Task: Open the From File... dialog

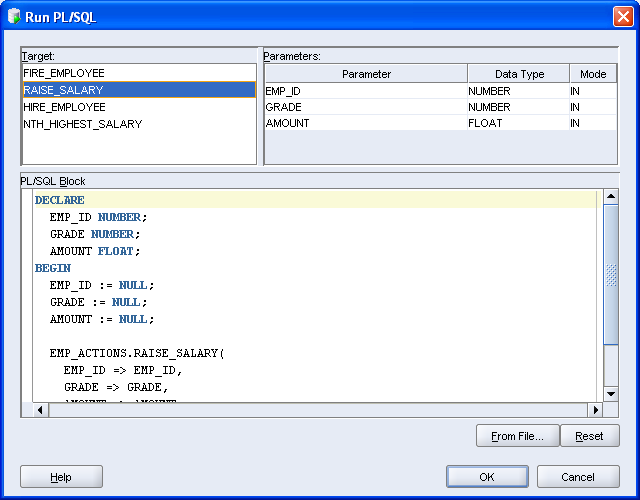Action: pos(517,436)
